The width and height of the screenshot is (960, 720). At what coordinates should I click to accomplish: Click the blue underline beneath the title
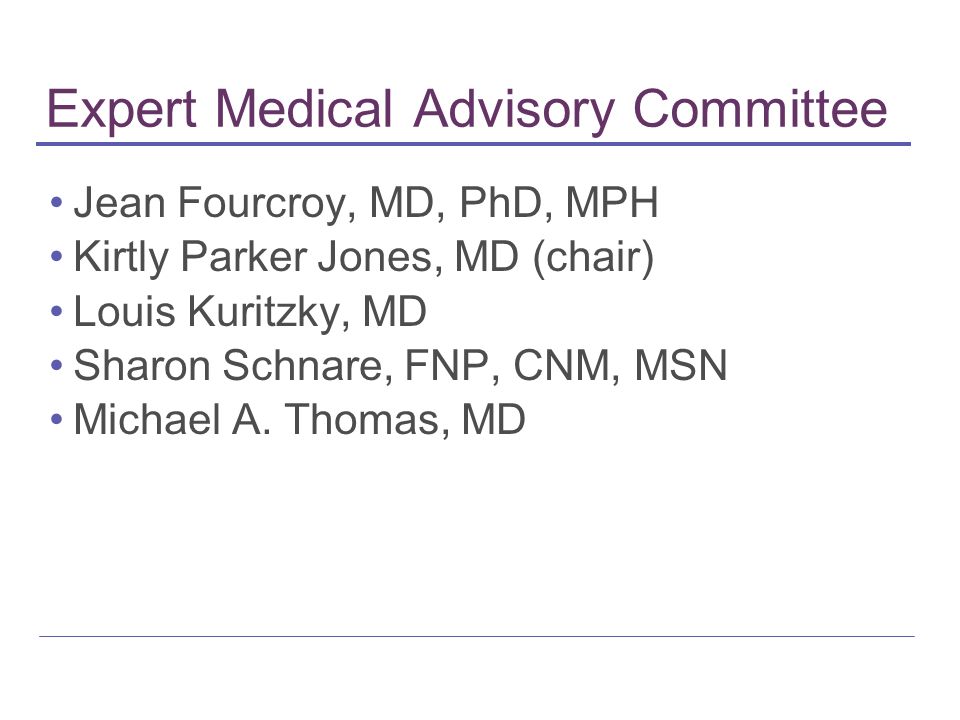pos(473,144)
